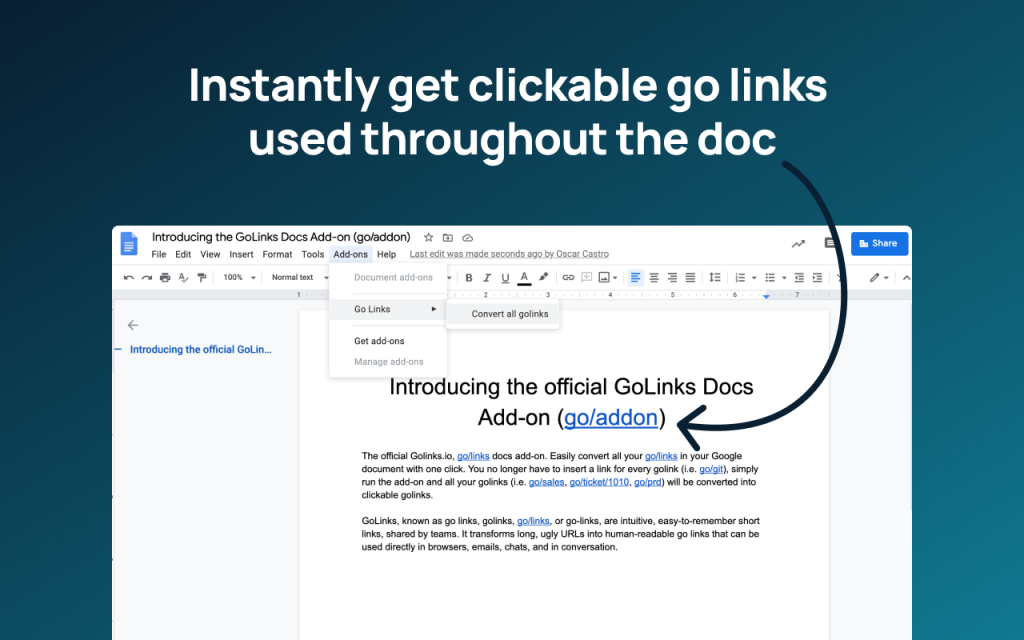
Task: Click the text color A swatch
Action: (524, 278)
